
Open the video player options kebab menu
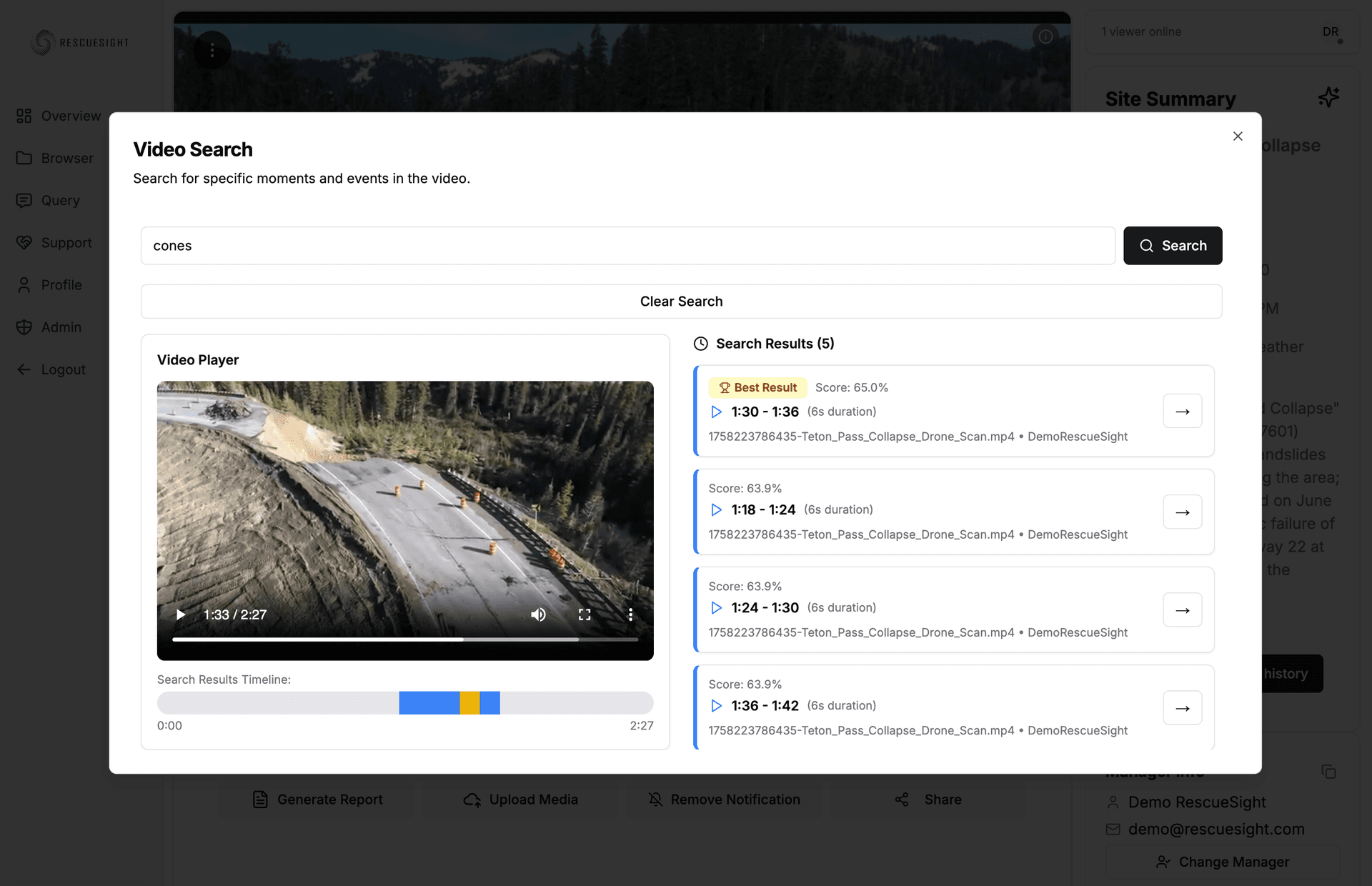pos(630,614)
